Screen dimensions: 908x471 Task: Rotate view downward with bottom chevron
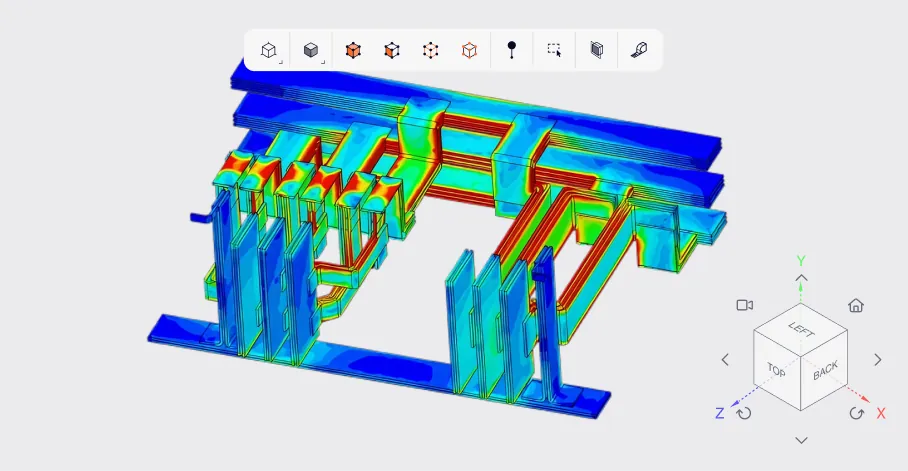pos(801,440)
